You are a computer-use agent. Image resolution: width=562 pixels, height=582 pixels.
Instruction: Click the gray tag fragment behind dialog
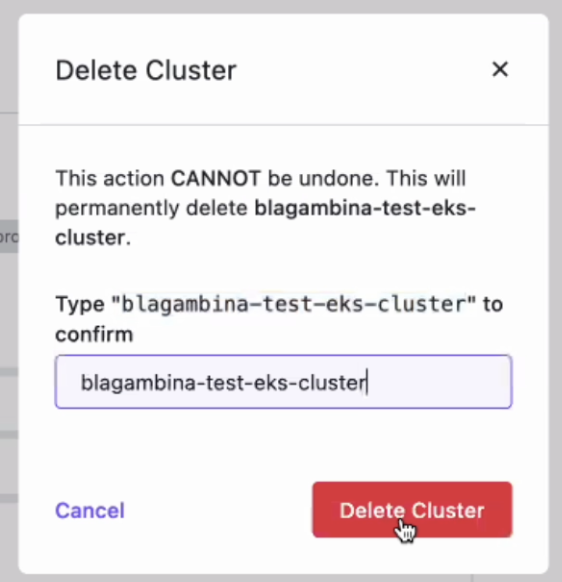(9, 236)
